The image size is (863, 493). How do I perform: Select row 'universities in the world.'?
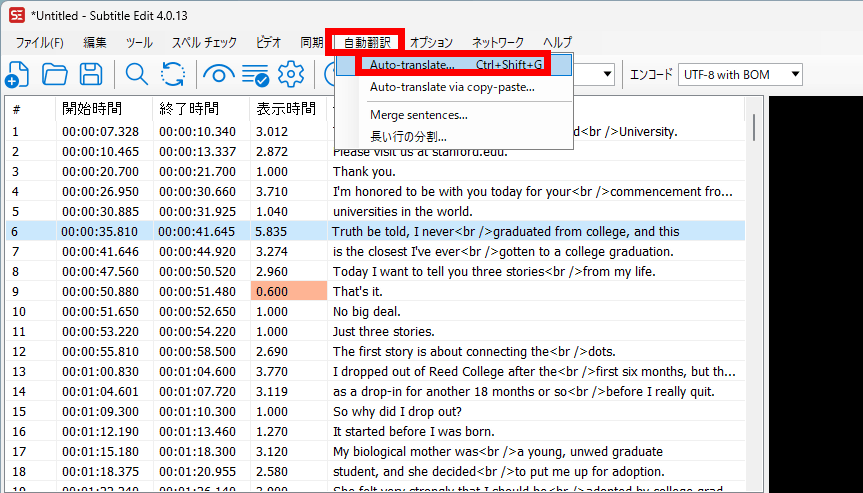pos(375,211)
